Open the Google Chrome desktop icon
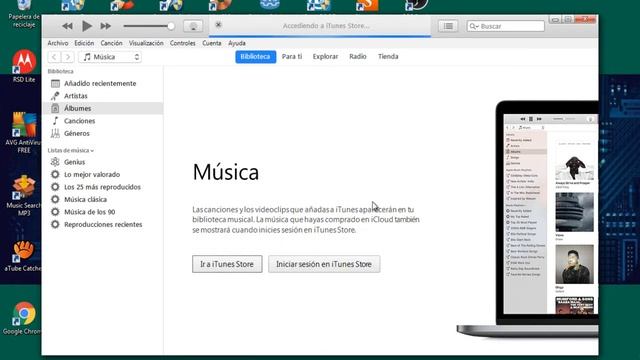The image size is (640, 360). tap(23, 318)
